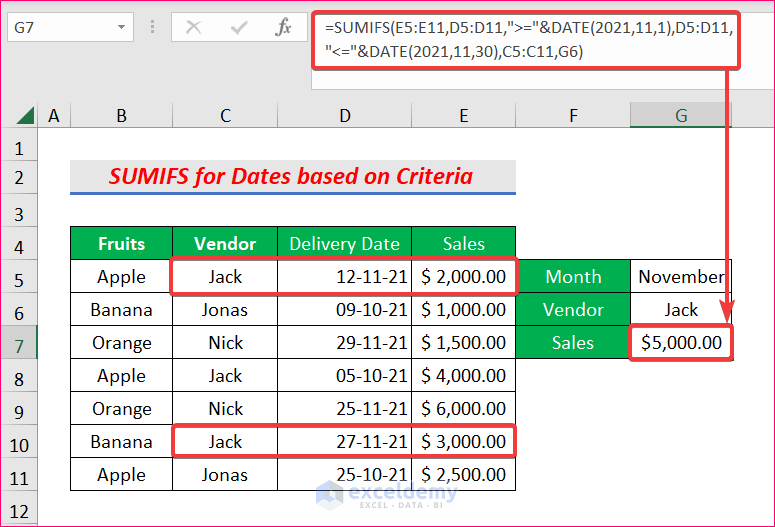Click the date cell '29-11-21'
This screenshot has width=775, height=527.
coord(344,342)
